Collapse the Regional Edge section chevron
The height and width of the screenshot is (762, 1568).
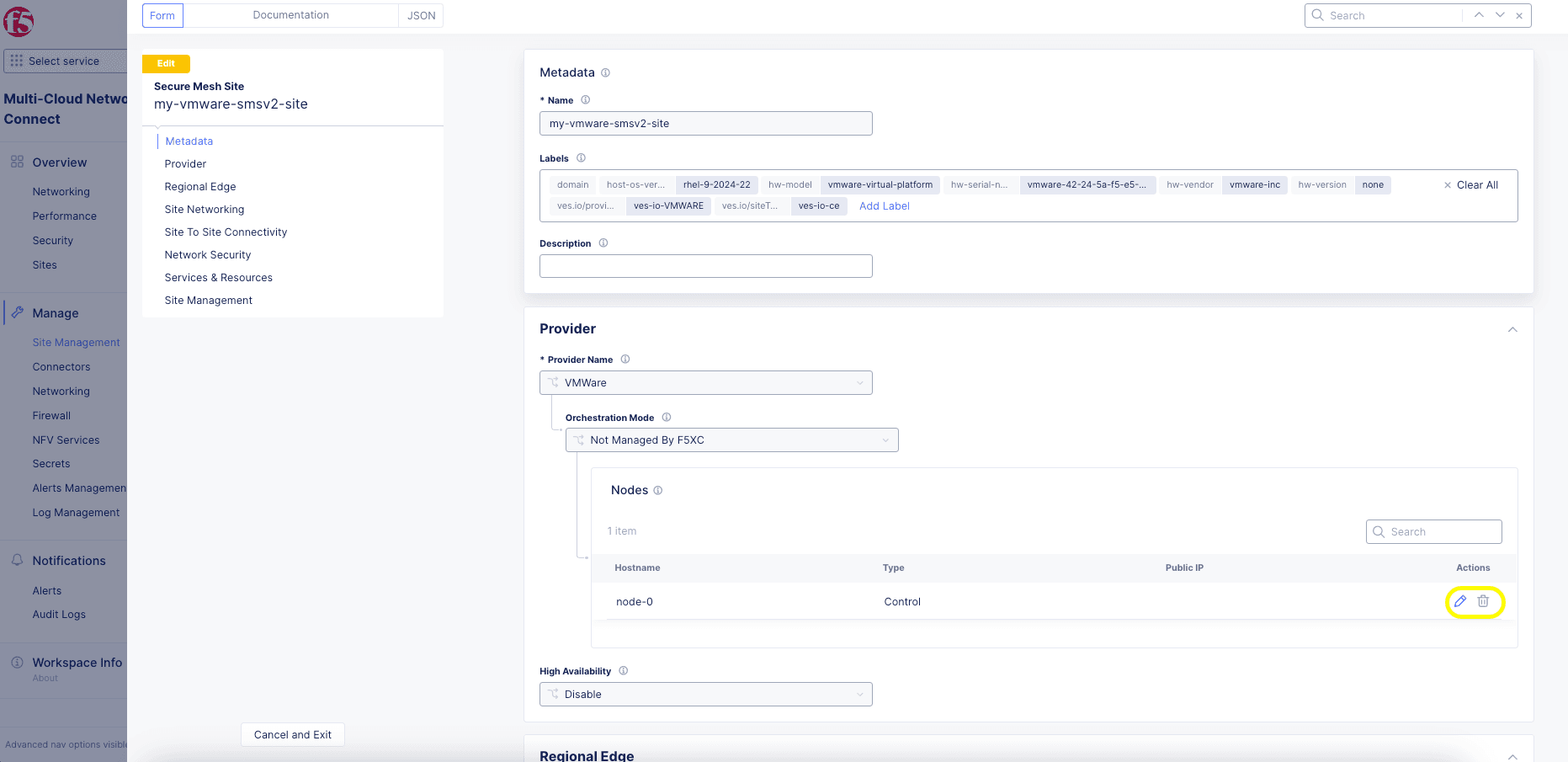[1512, 756]
